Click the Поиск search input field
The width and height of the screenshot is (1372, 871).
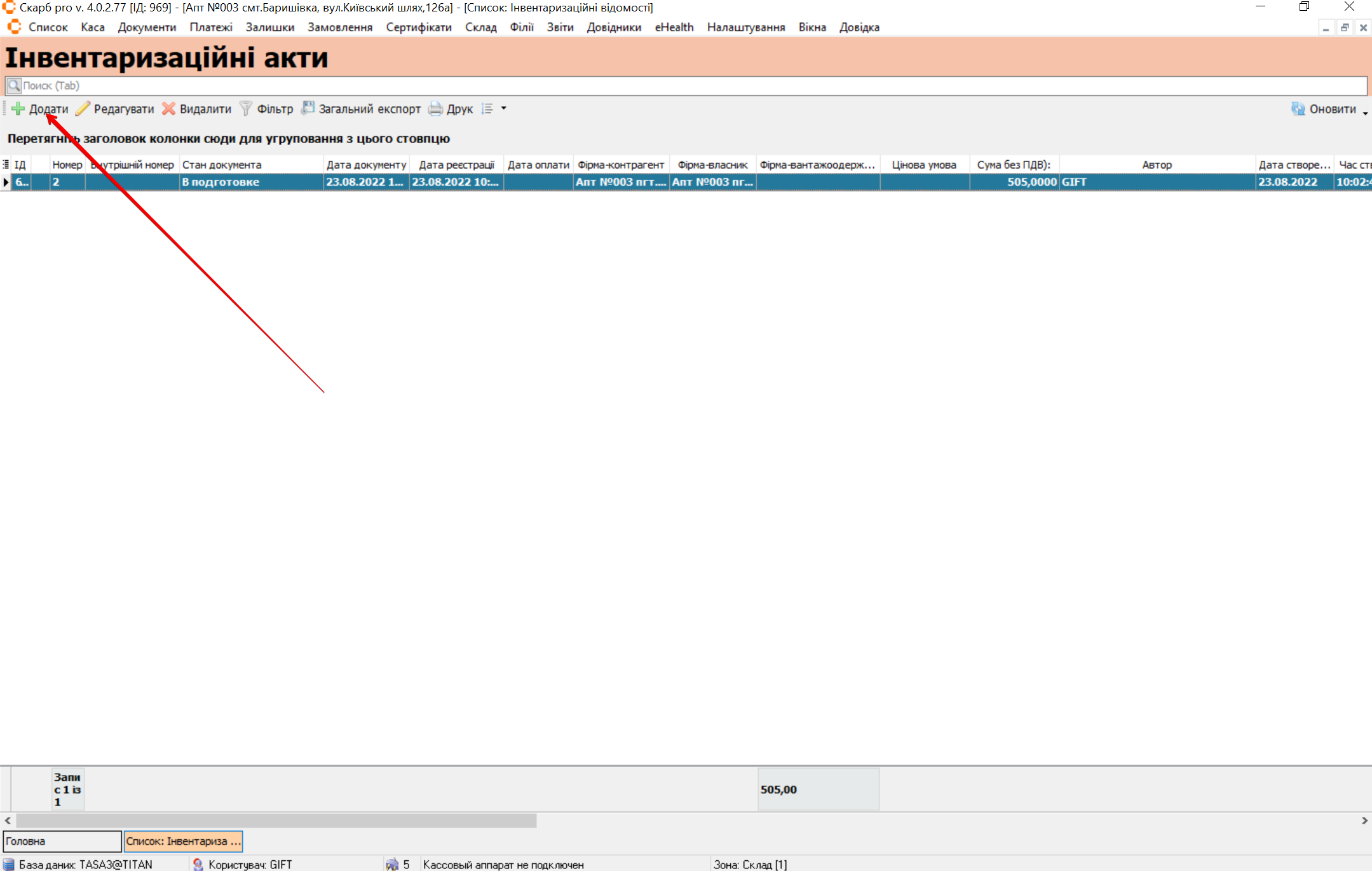[686, 86]
